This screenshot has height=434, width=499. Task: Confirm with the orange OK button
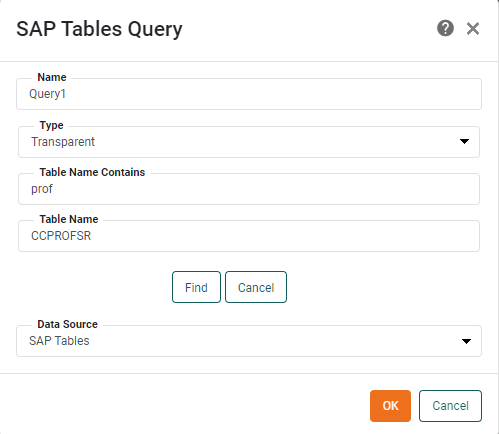point(390,406)
